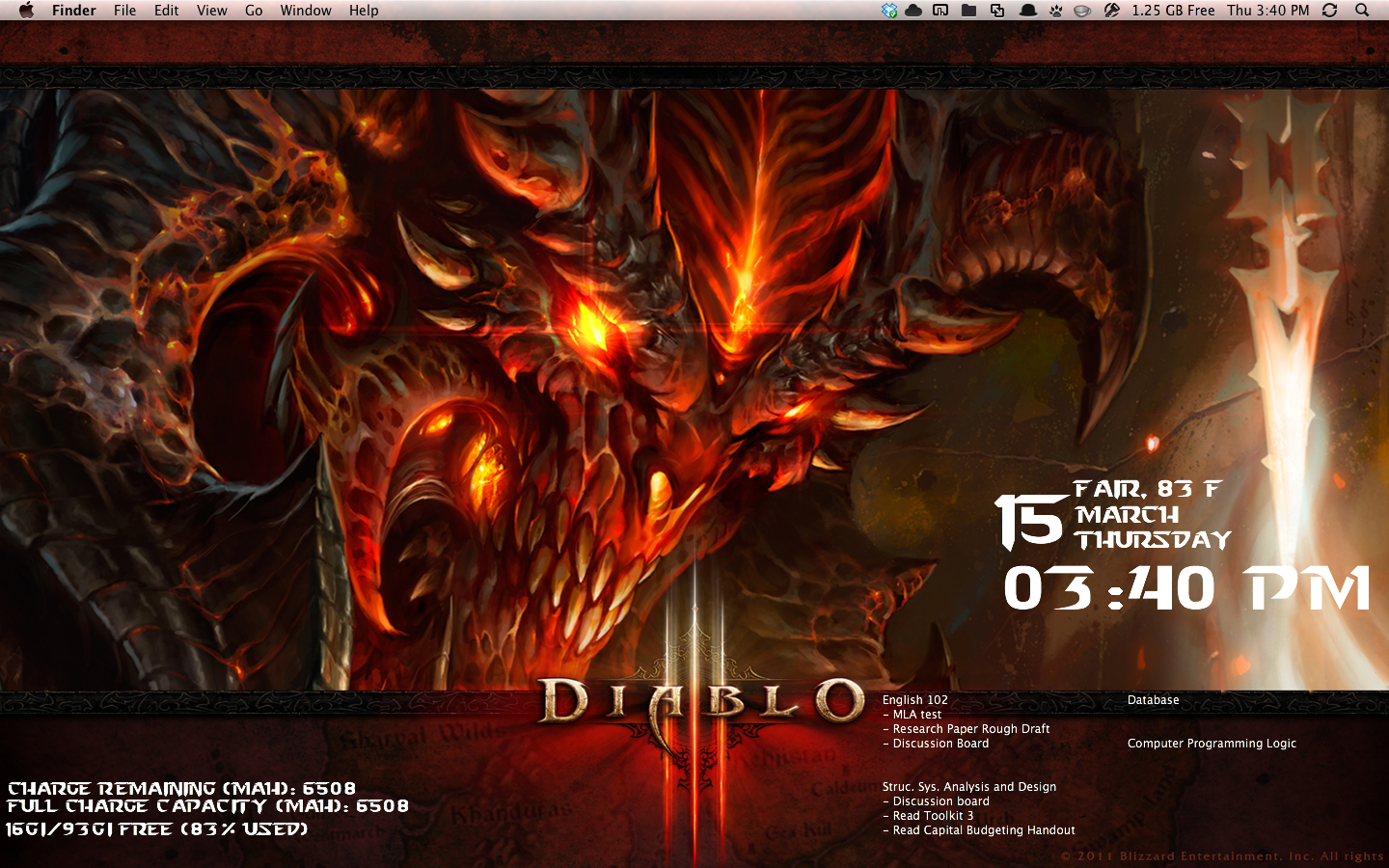This screenshot has height=868, width=1389.
Task: Click the Read Capital Budgeting Handout item
Action: (x=978, y=830)
